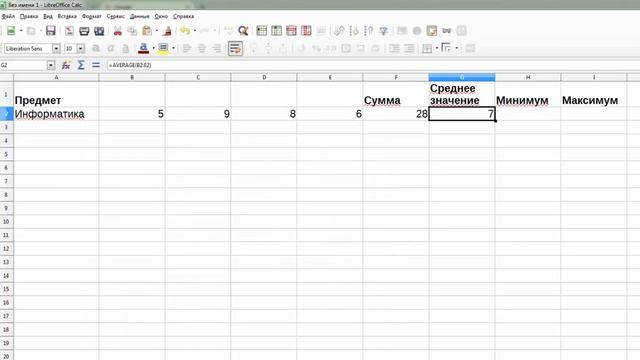Screen dimensions: 640x360
Task: Delete columns toolbar icon
Action: click(x=306, y=31)
